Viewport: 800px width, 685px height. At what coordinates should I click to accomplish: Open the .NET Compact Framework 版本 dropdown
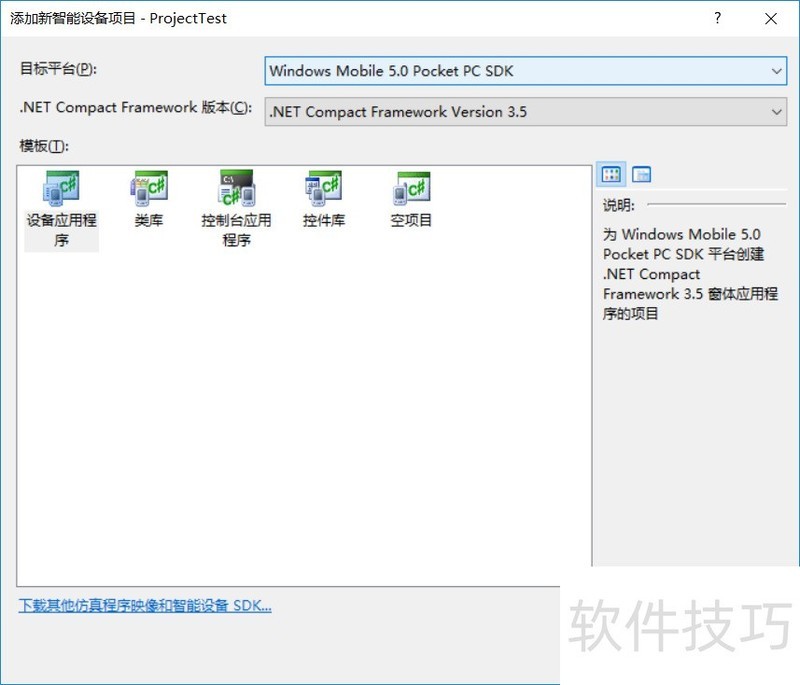click(x=525, y=112)
